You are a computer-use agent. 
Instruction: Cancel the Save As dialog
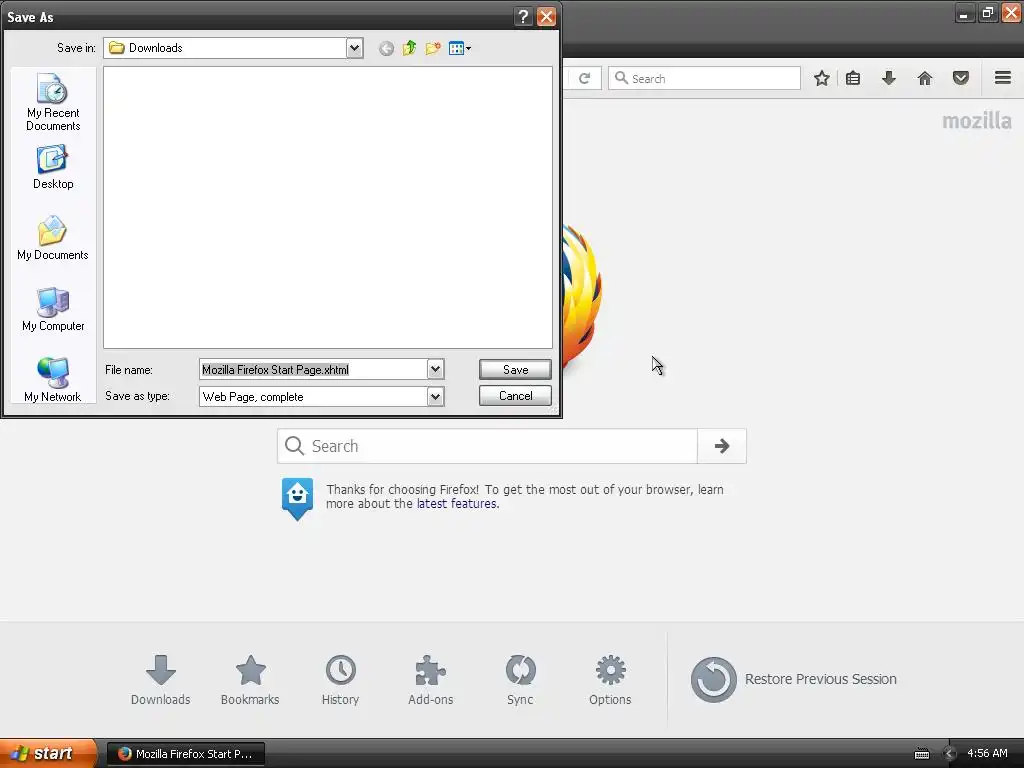click(515, 396)
